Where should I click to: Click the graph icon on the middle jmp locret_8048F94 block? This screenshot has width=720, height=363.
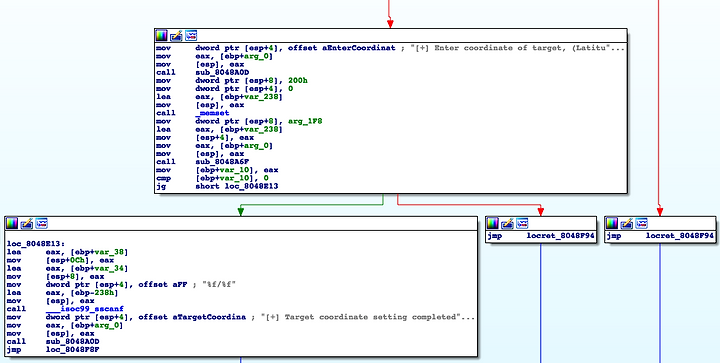click(x=523, y=223)
